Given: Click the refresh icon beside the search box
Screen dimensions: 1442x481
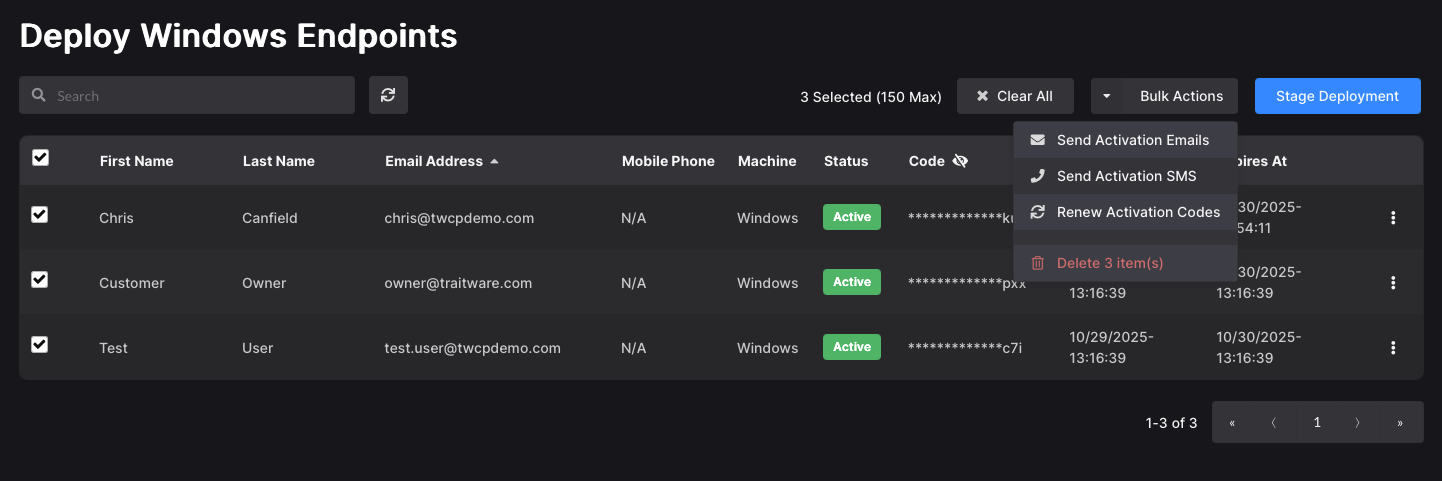Looking at the screenshot, I should (x=388, y=95).
